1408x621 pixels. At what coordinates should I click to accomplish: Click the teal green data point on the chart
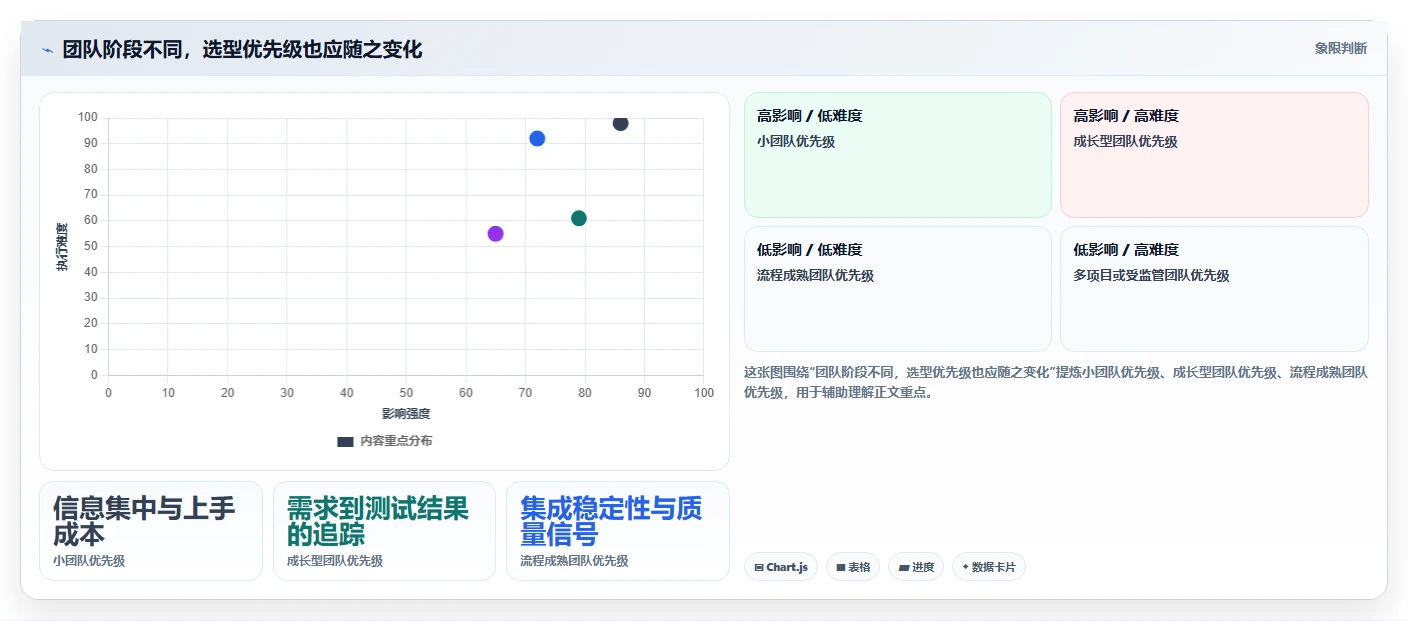coord(579,218)
